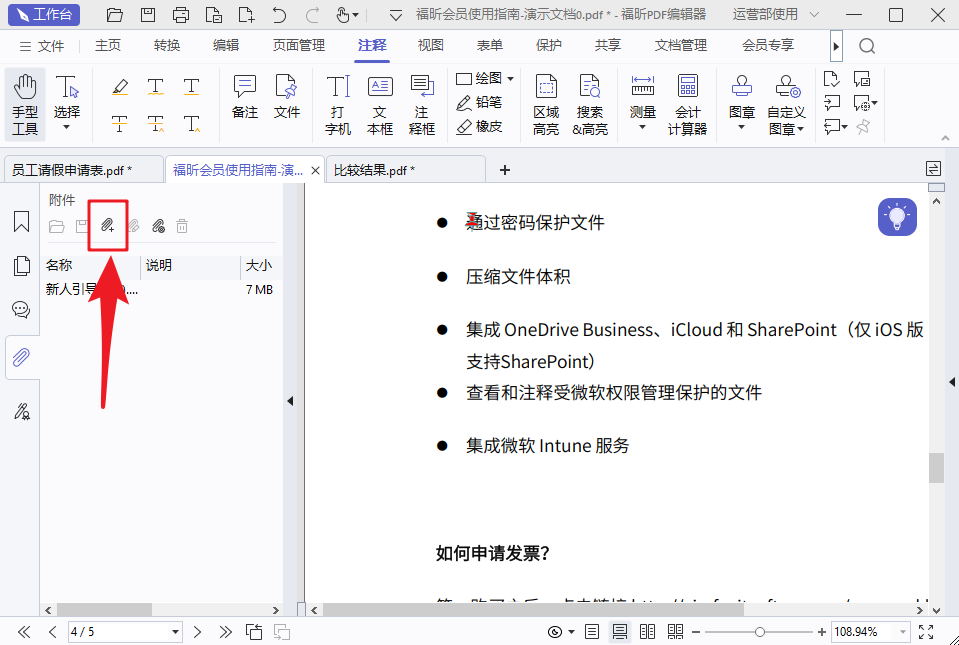Open the zoom percentage dropdown
The height and width of the screenshot is (645, 959).
pyautogui.click(x=904, y=632)
